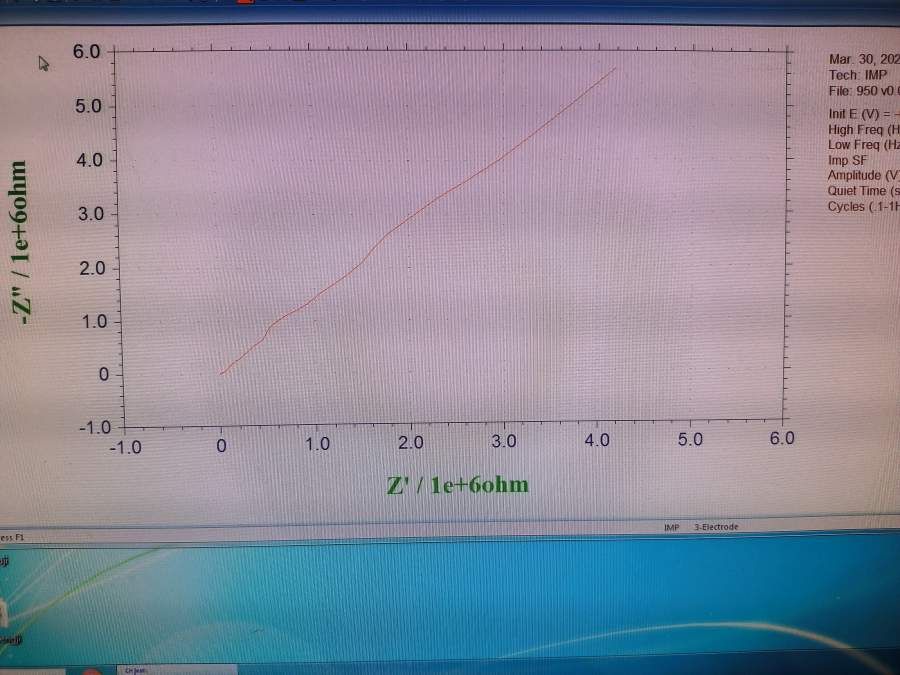Click the 'Quiet Time' parameter line
Screen dimensions: 900x675
coord(864,191)
